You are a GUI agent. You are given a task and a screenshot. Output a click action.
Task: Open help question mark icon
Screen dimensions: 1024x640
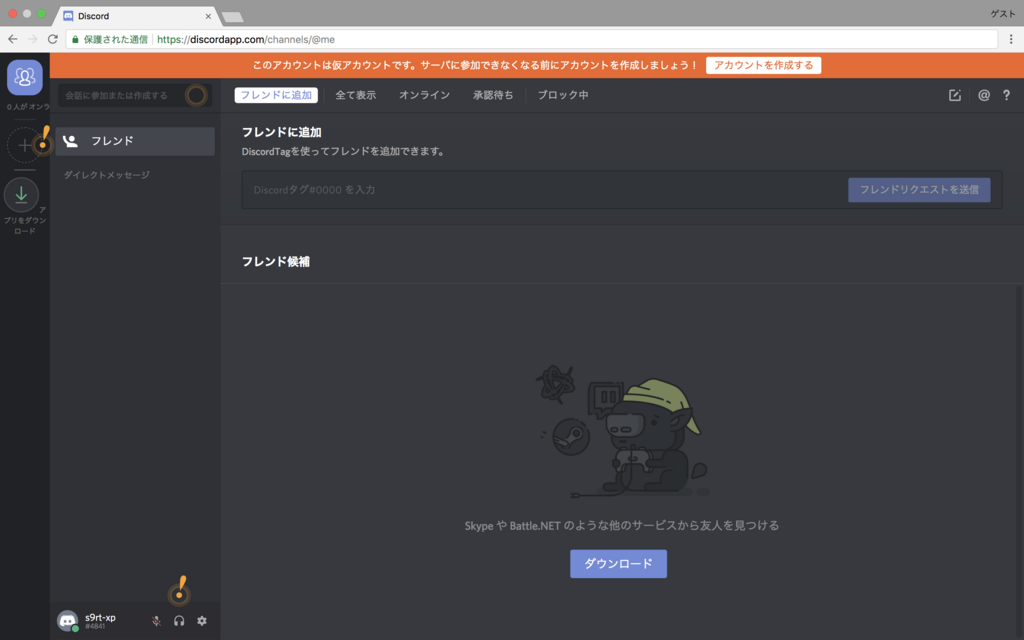click(x=1006, y=95)
